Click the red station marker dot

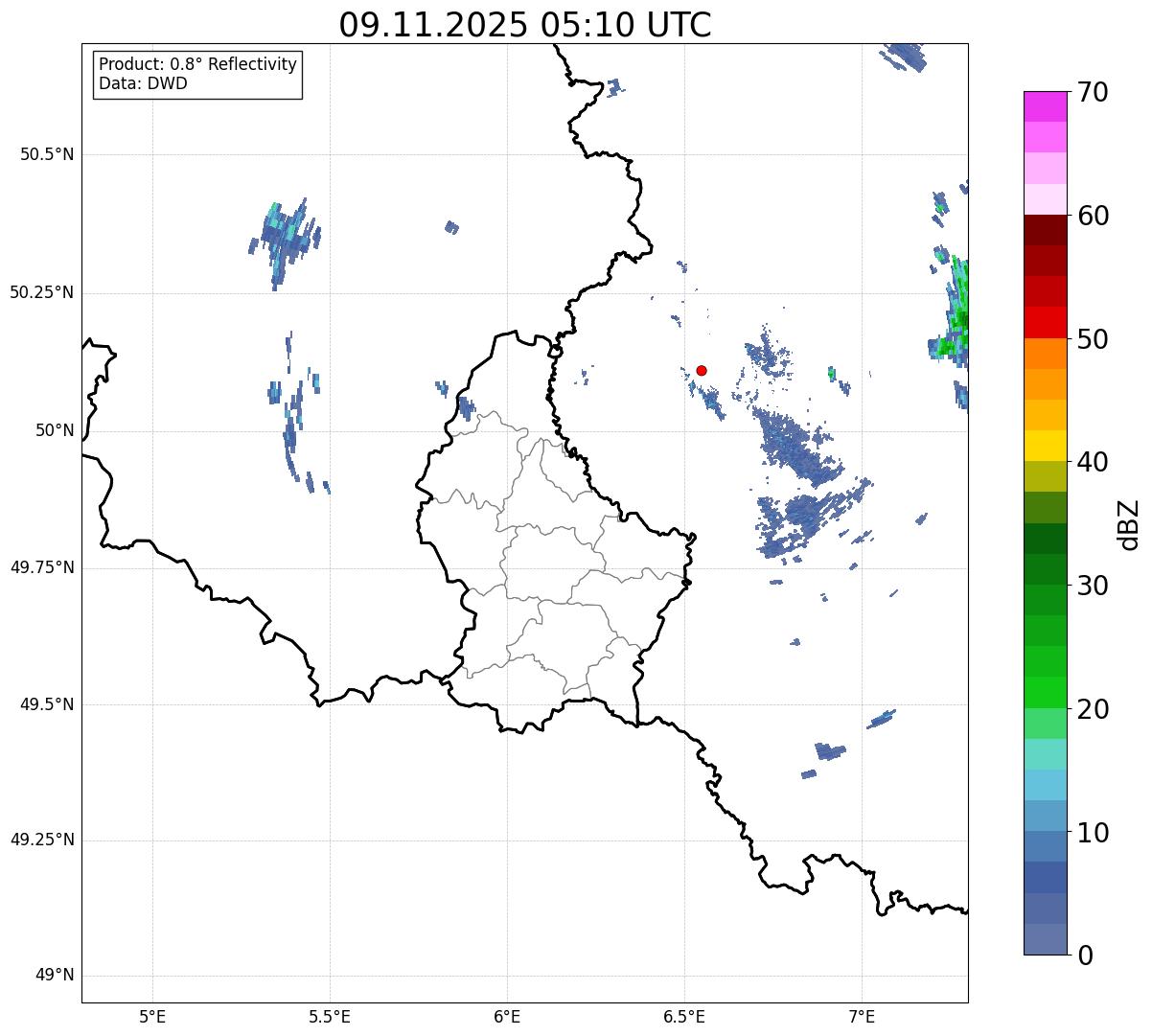(702, 370)
